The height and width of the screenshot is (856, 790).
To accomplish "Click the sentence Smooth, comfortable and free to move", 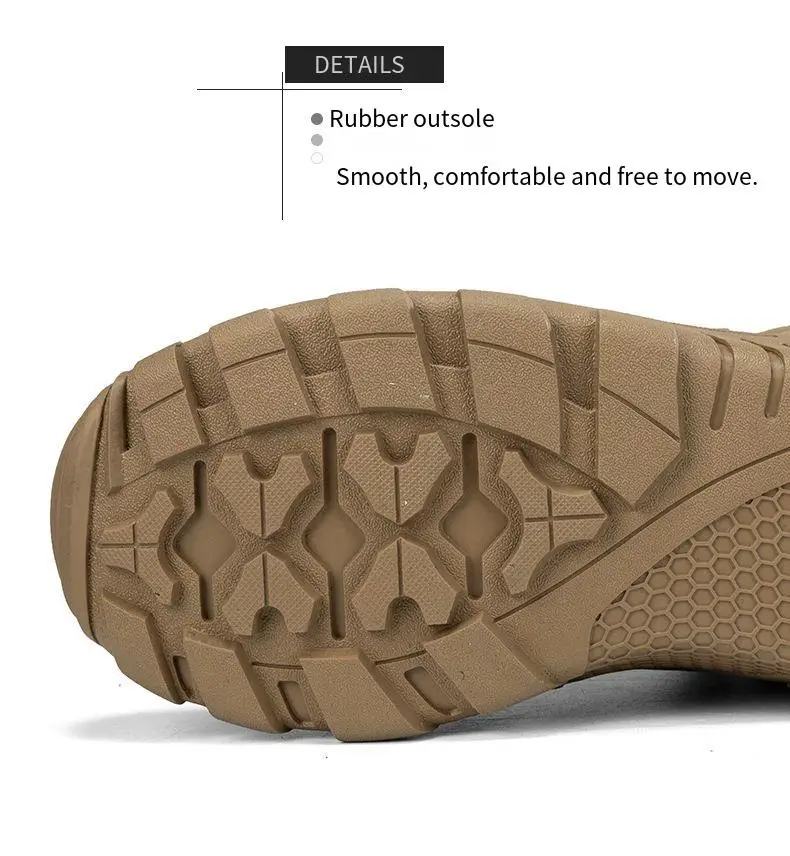I will pos(547,177).
